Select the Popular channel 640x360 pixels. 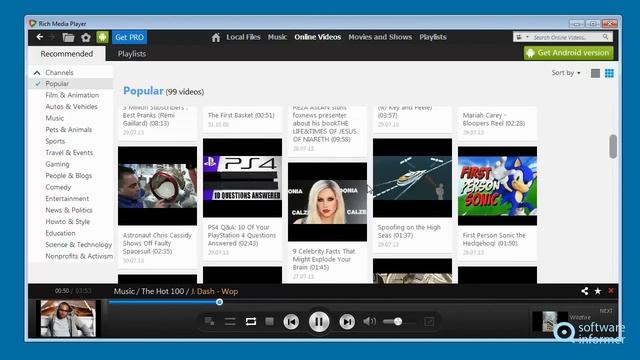[x=57, y=84]
